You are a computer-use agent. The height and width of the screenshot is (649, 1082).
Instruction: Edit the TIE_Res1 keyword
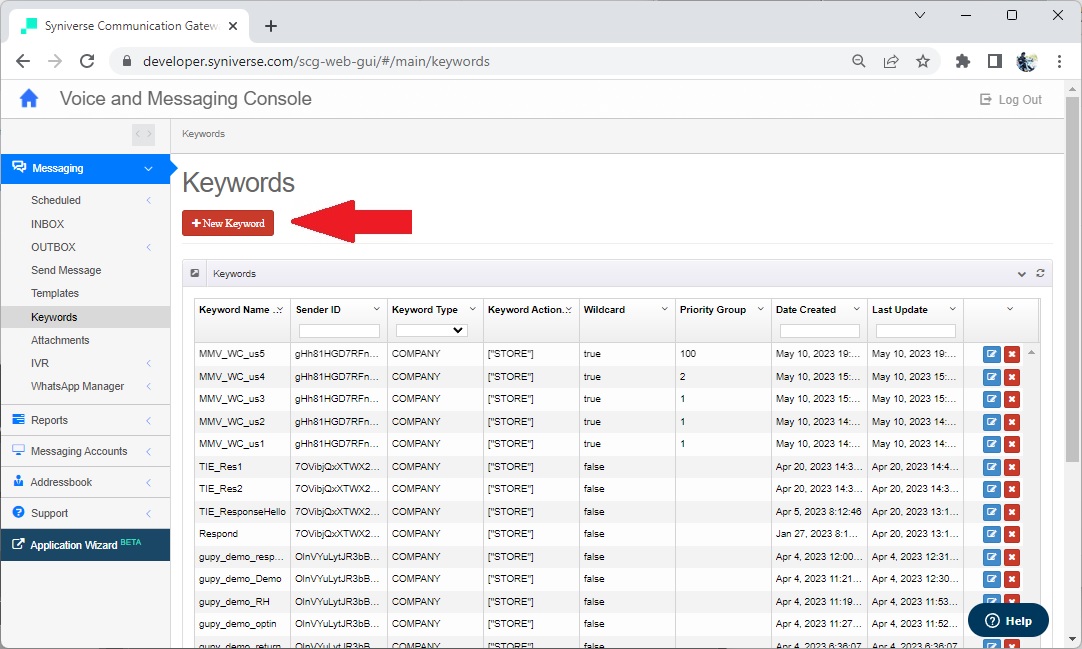(992, 467)
